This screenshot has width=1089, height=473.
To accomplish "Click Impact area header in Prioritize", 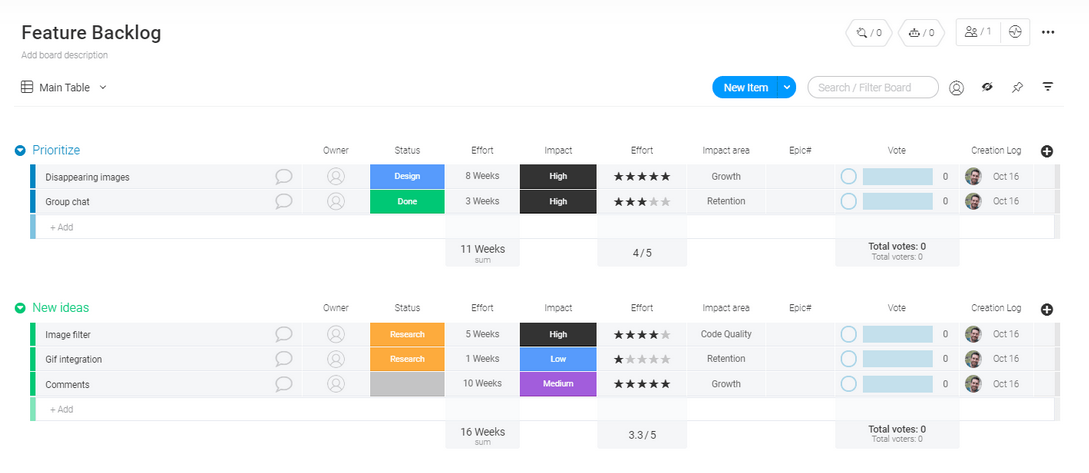I will (x=726, y=150).
